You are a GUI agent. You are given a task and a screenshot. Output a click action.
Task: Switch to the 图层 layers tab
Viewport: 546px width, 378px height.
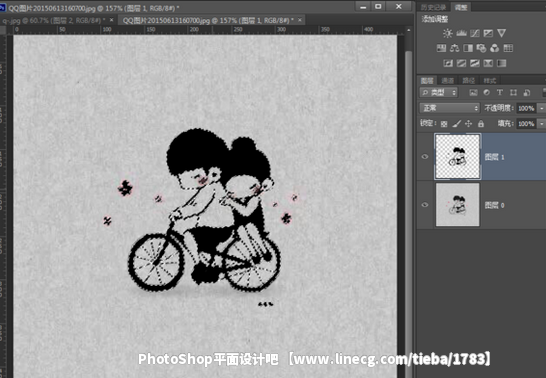[x=427, y=81]
